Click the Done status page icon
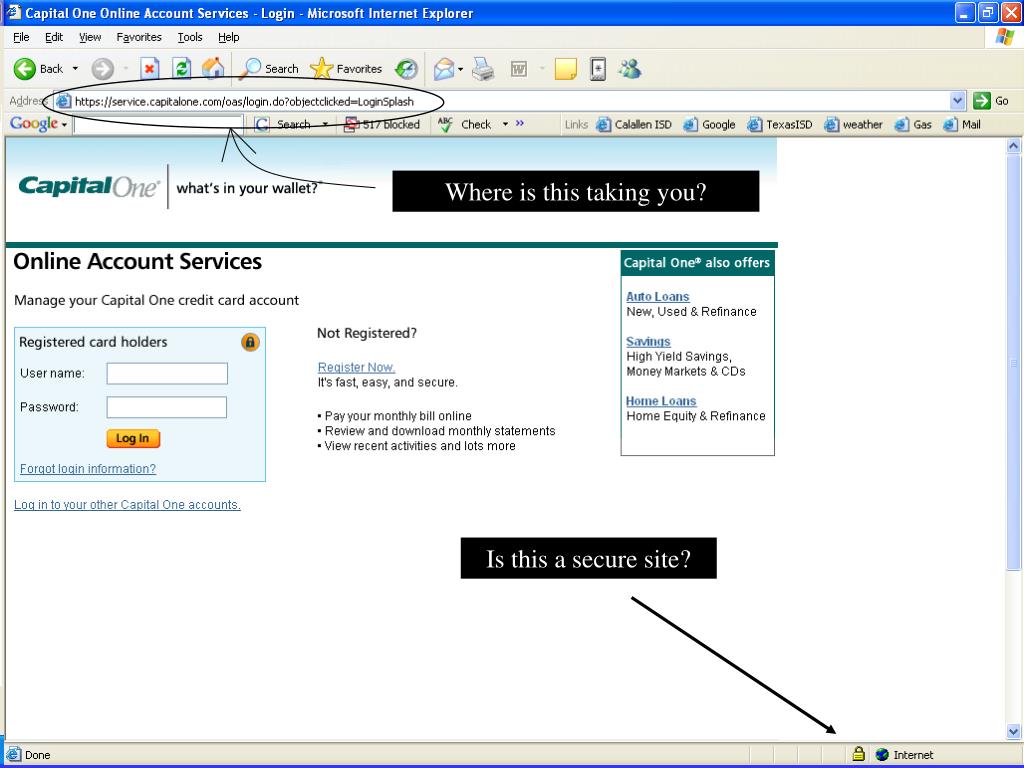 coord(13,754)
